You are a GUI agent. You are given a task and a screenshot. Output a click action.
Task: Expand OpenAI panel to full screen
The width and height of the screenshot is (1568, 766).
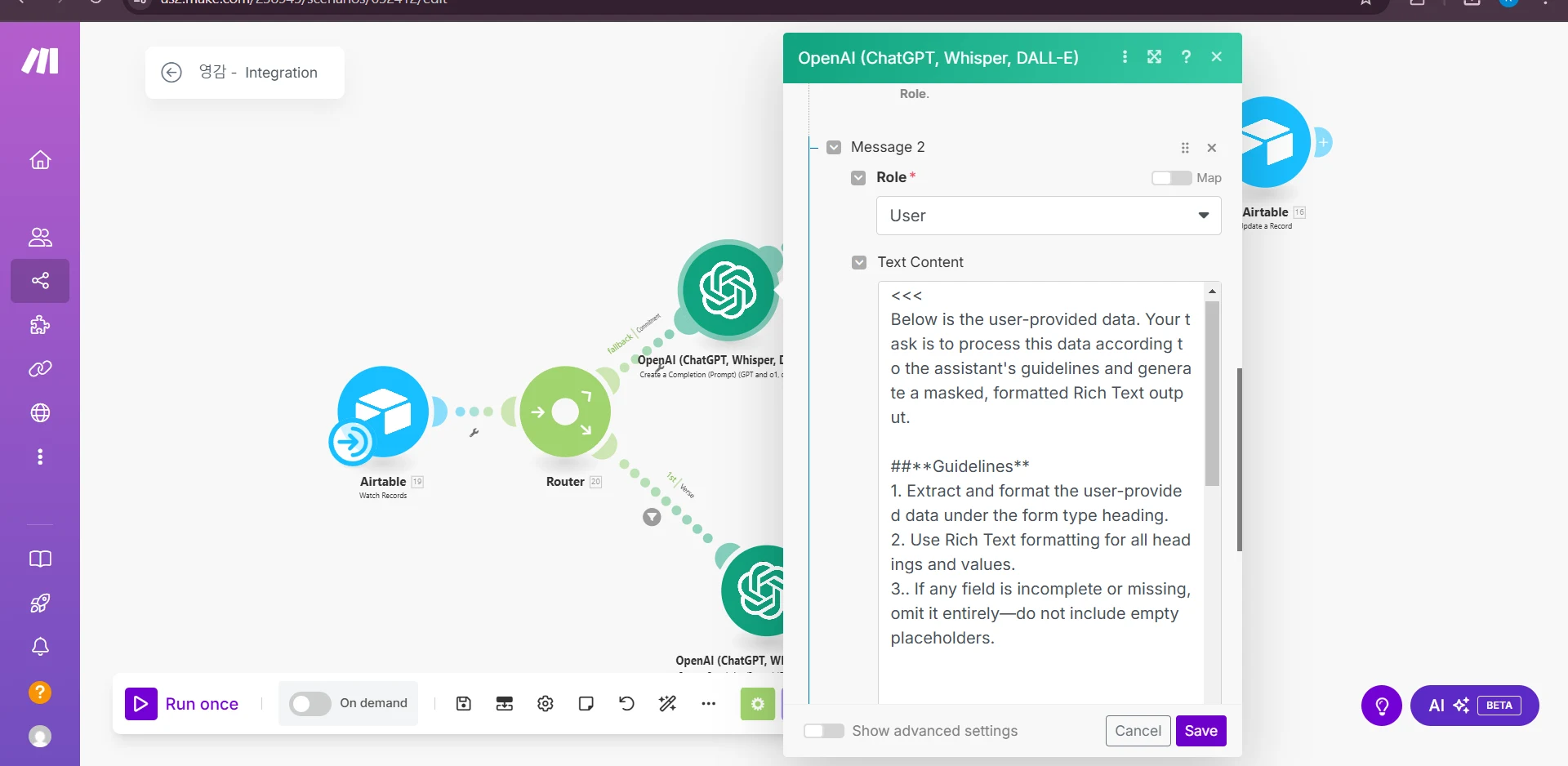(x=1155, y=57)
